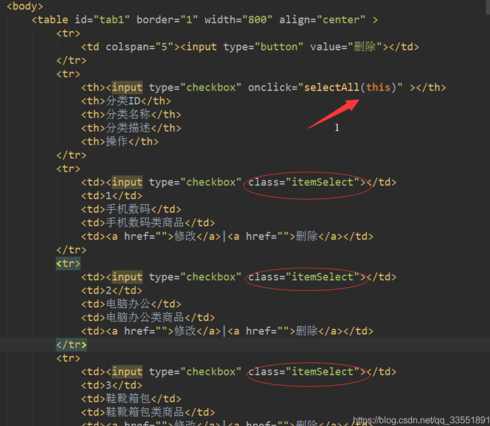Select the highlighted closing tr tag
The height and width of the screenshot is (426, 490).
(x=71, y=344)
